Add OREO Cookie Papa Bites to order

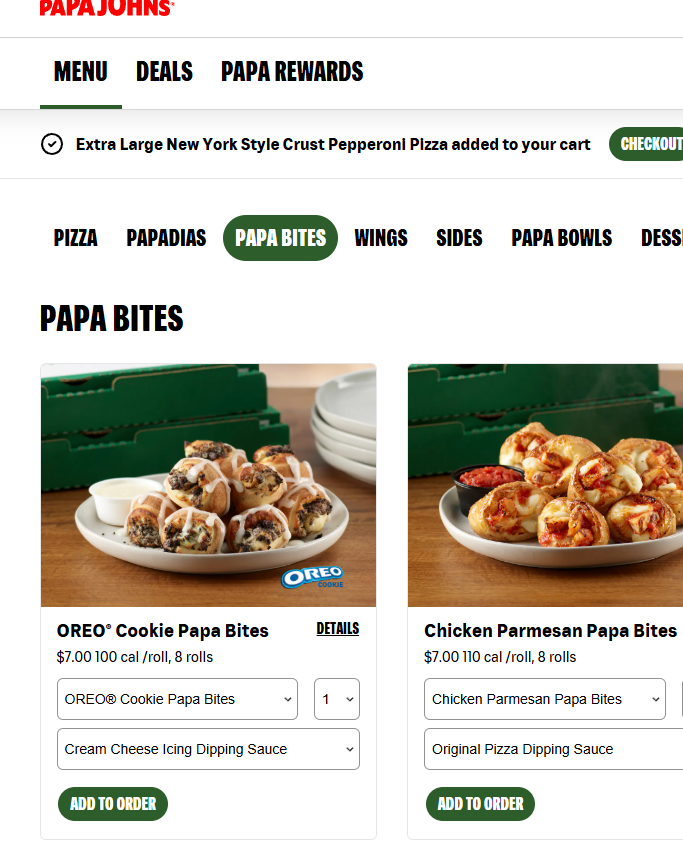[x=113, y=804]
